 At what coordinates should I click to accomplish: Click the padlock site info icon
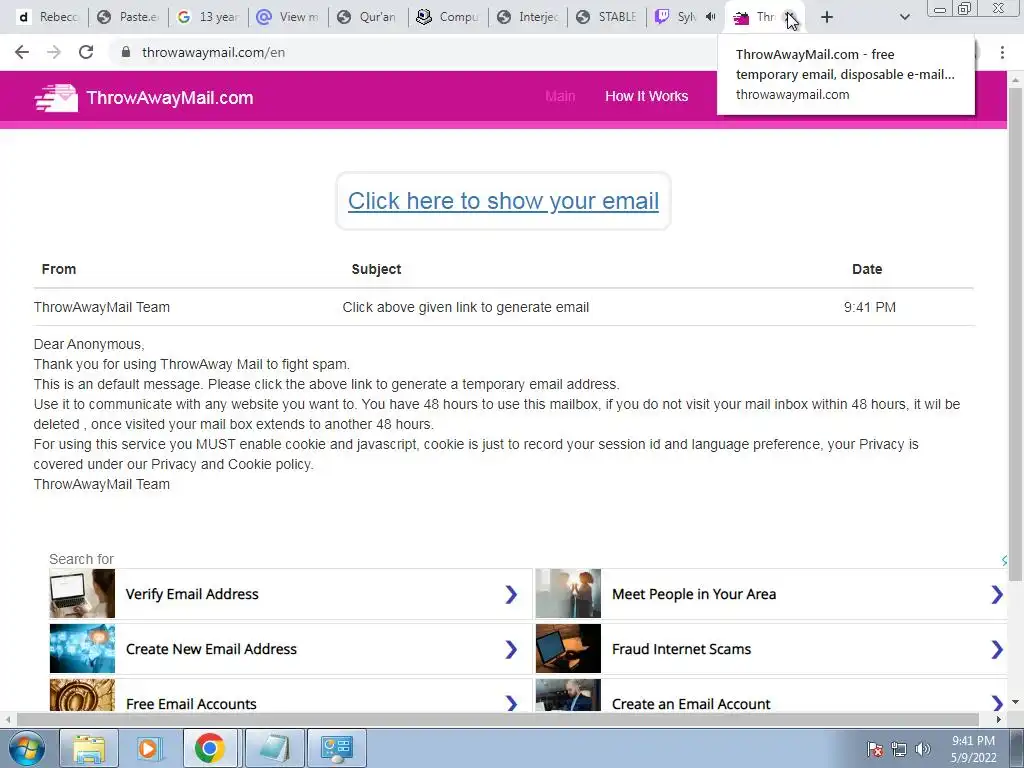click(x=126, y=52)
